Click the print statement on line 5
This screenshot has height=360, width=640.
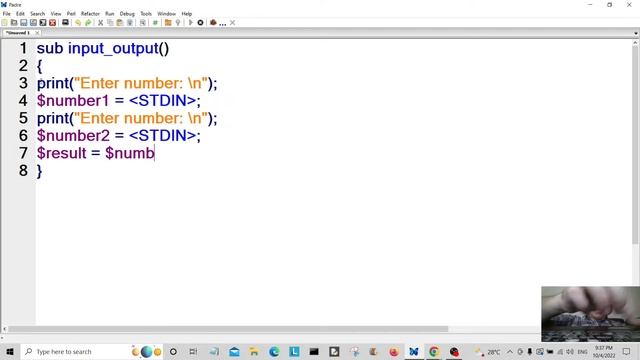(x=127, y=118)
